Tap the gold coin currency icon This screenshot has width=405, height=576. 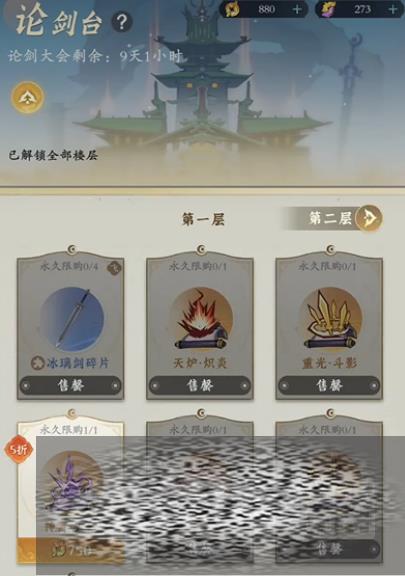[x=233, y=9]
